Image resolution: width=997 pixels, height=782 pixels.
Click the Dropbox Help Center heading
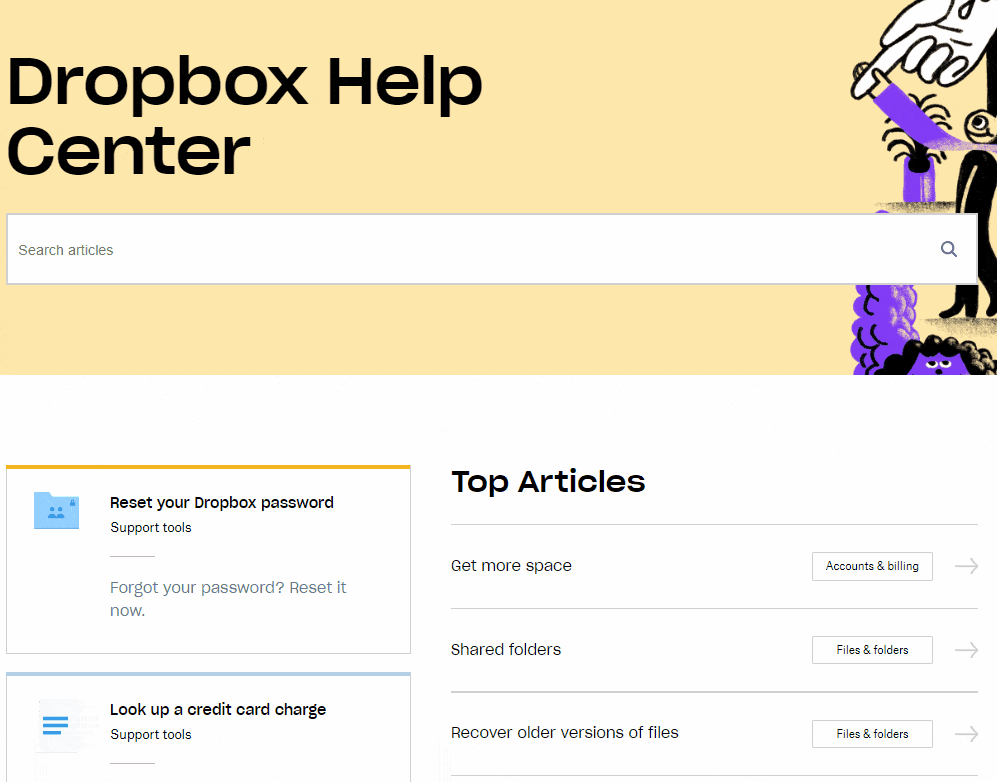tap(244, 116)
